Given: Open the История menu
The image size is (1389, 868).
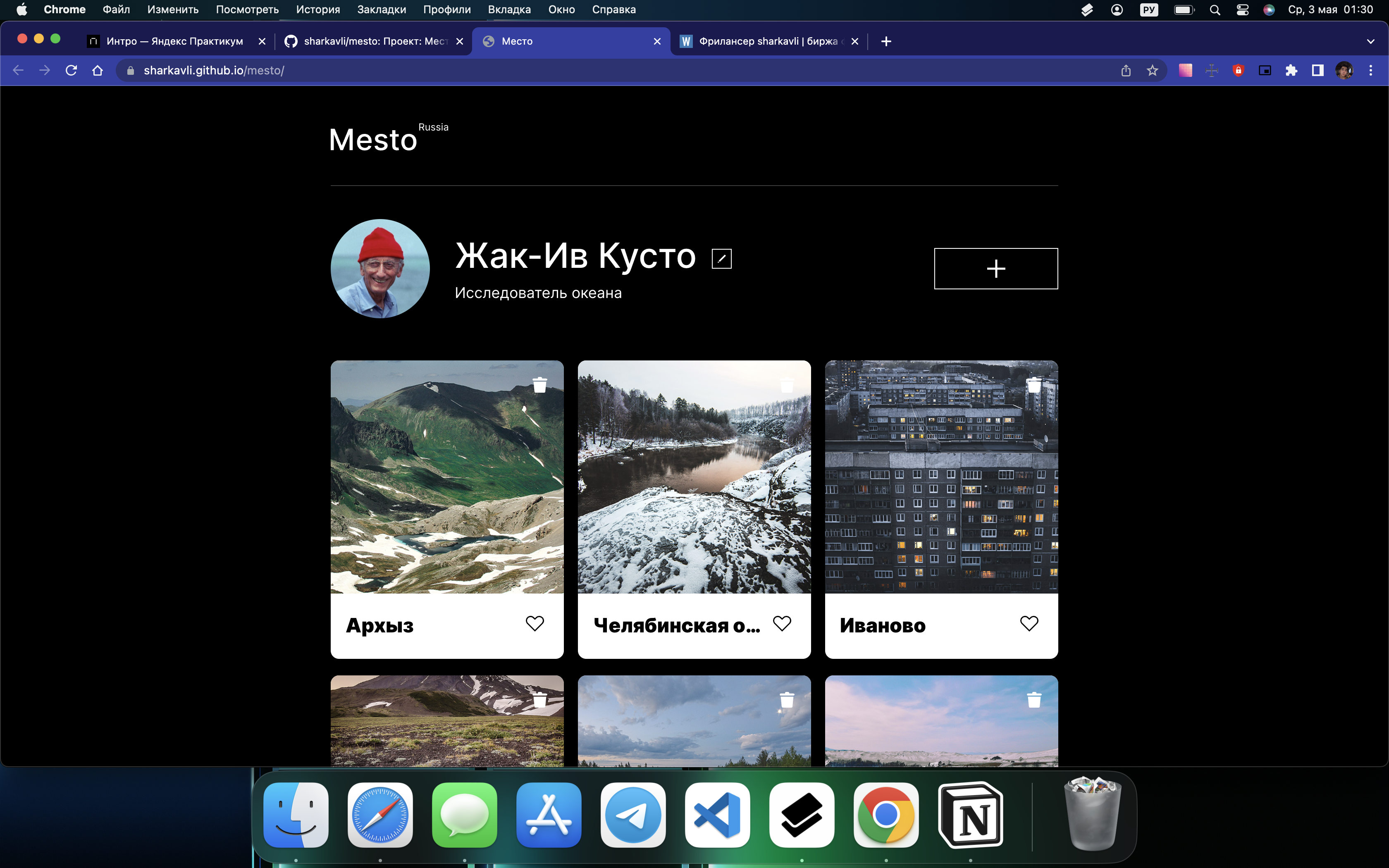Looking at the screenshot, I should coord(318,10).
